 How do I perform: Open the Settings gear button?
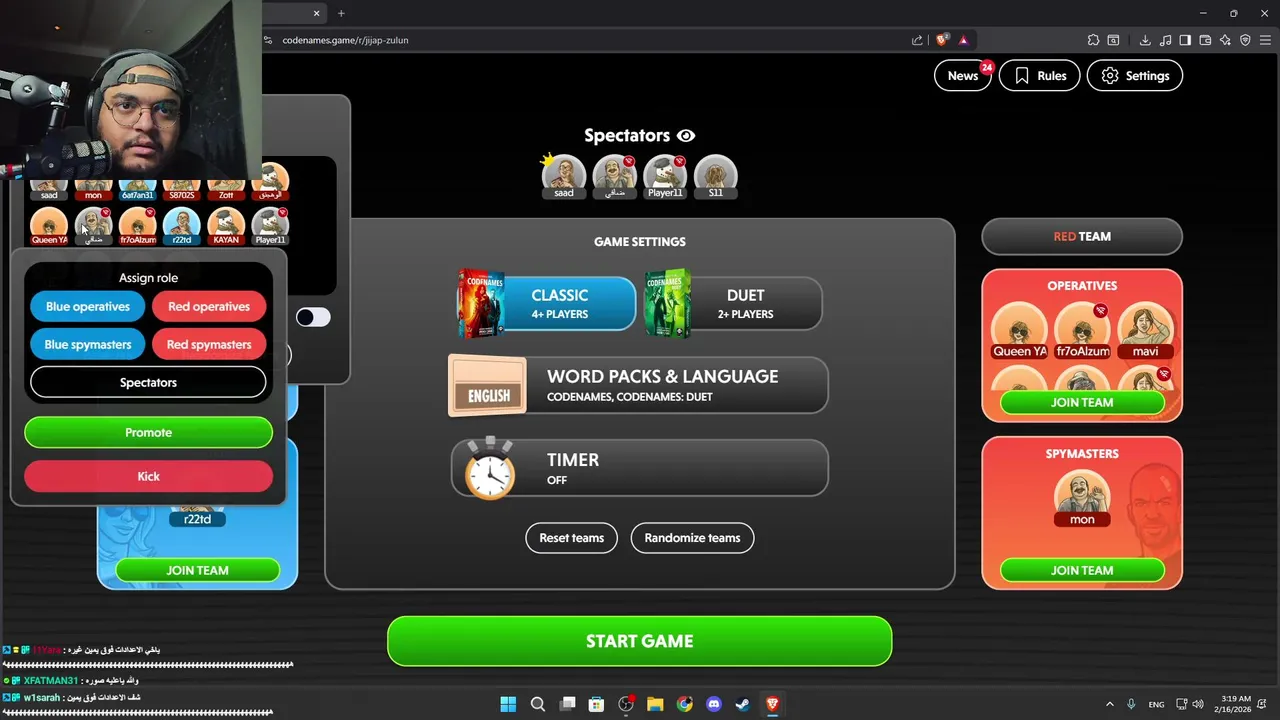click(x=1135, y=76)
